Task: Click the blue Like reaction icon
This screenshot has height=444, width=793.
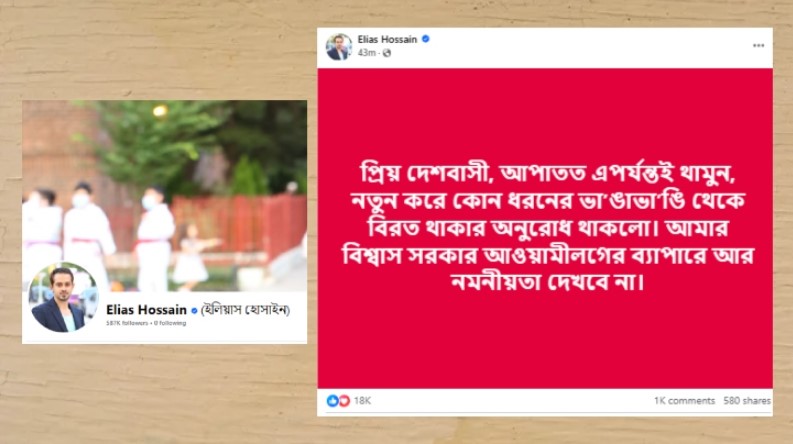Action: tap(332, 401)
